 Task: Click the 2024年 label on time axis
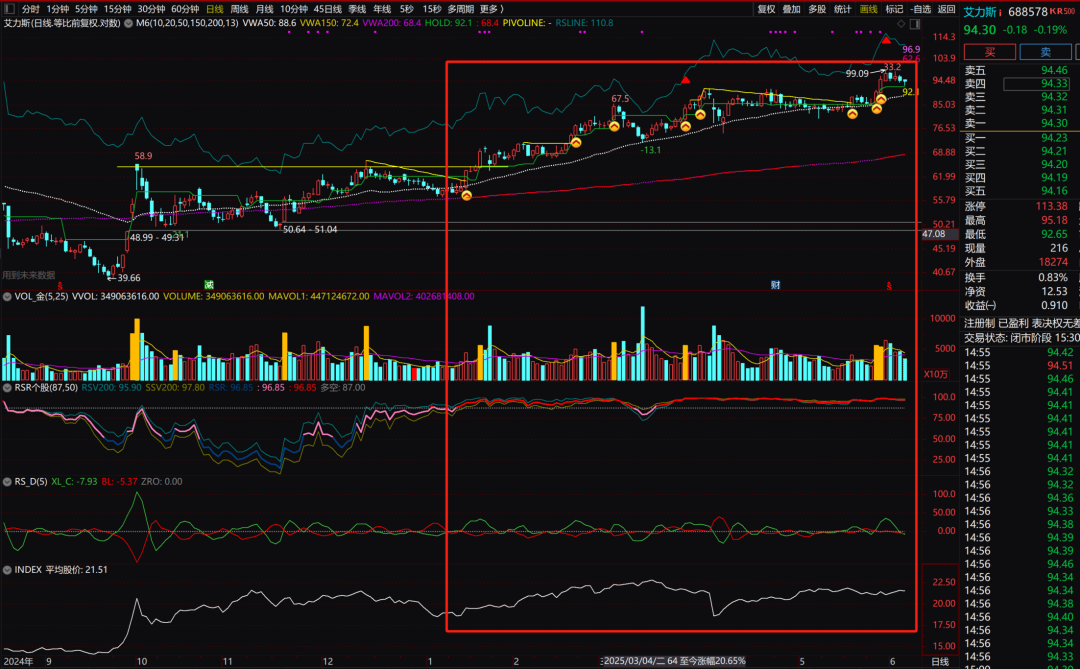tap(18, 661)
